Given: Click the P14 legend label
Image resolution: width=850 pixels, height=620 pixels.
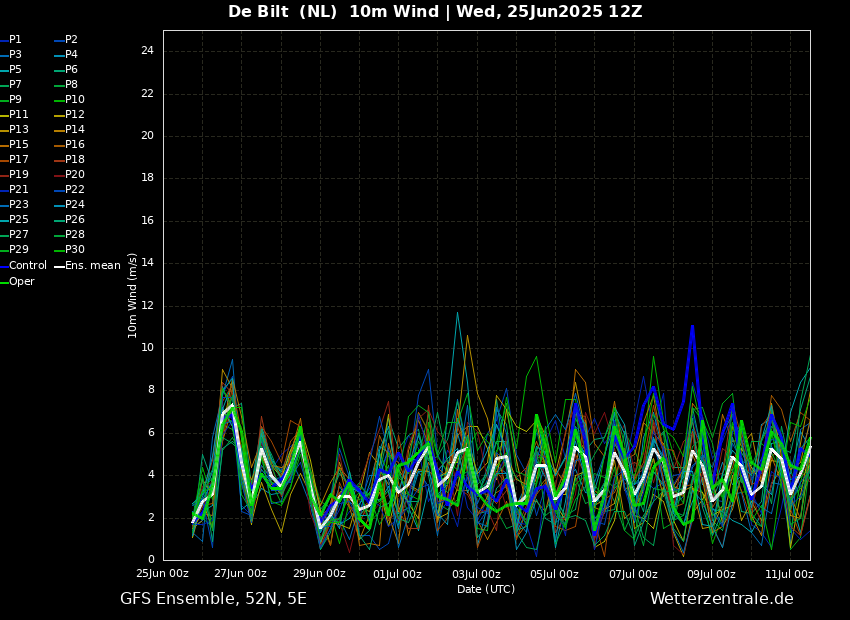Looking at the screenshot, I should 75,130.
